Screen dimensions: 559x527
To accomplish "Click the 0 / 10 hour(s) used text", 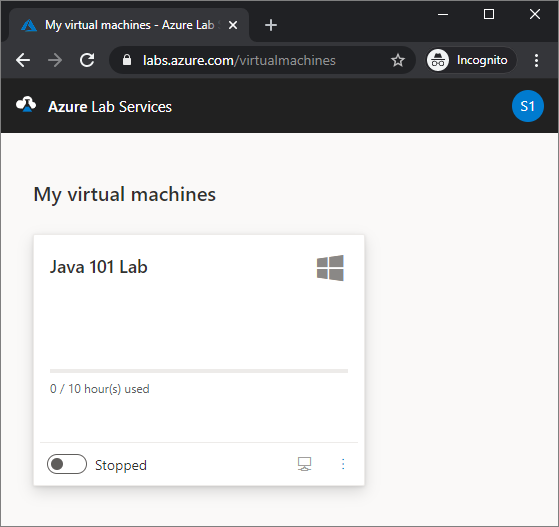I will [99, 389].
